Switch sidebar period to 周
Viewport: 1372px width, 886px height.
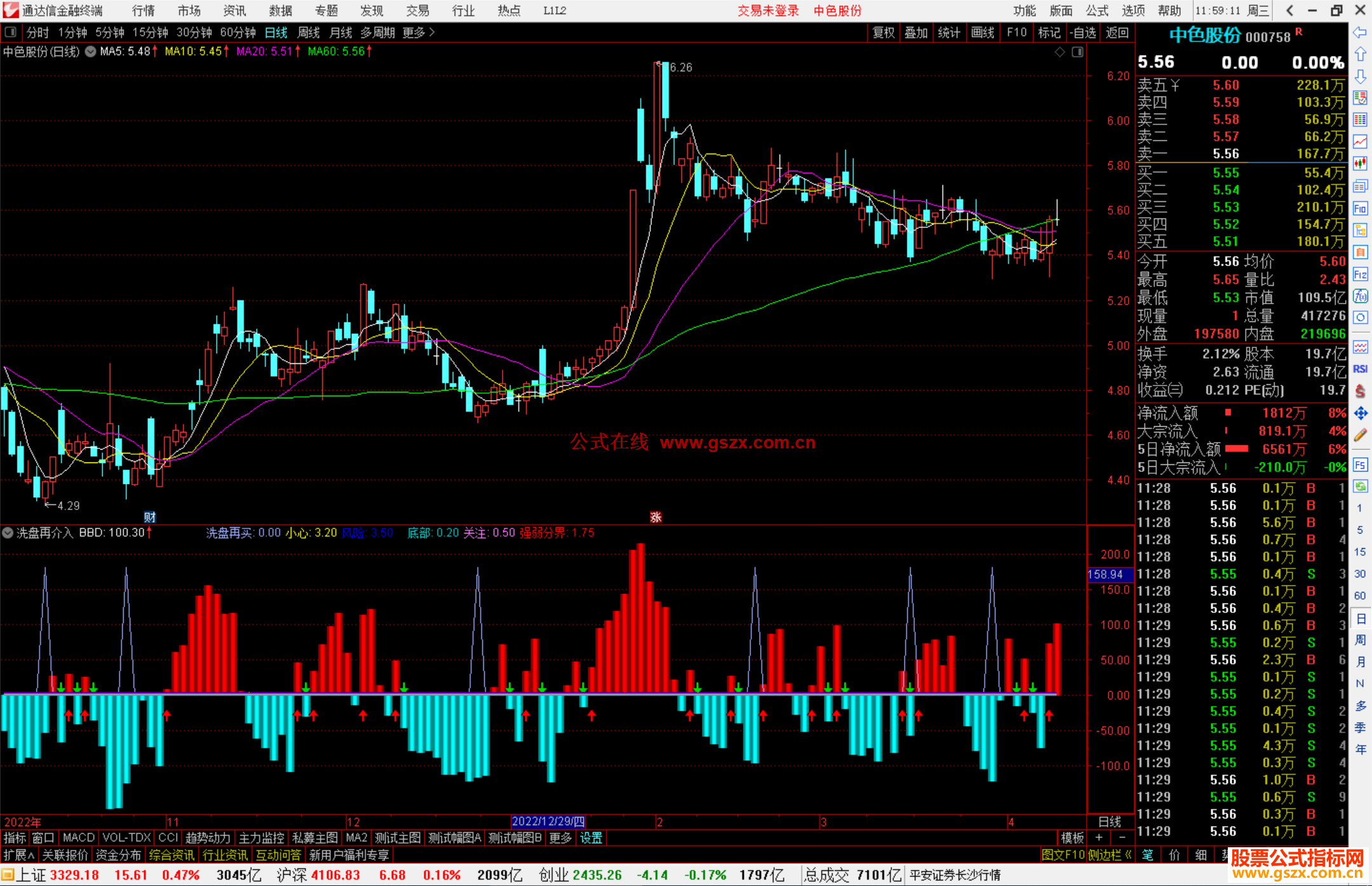(1360, 640)
